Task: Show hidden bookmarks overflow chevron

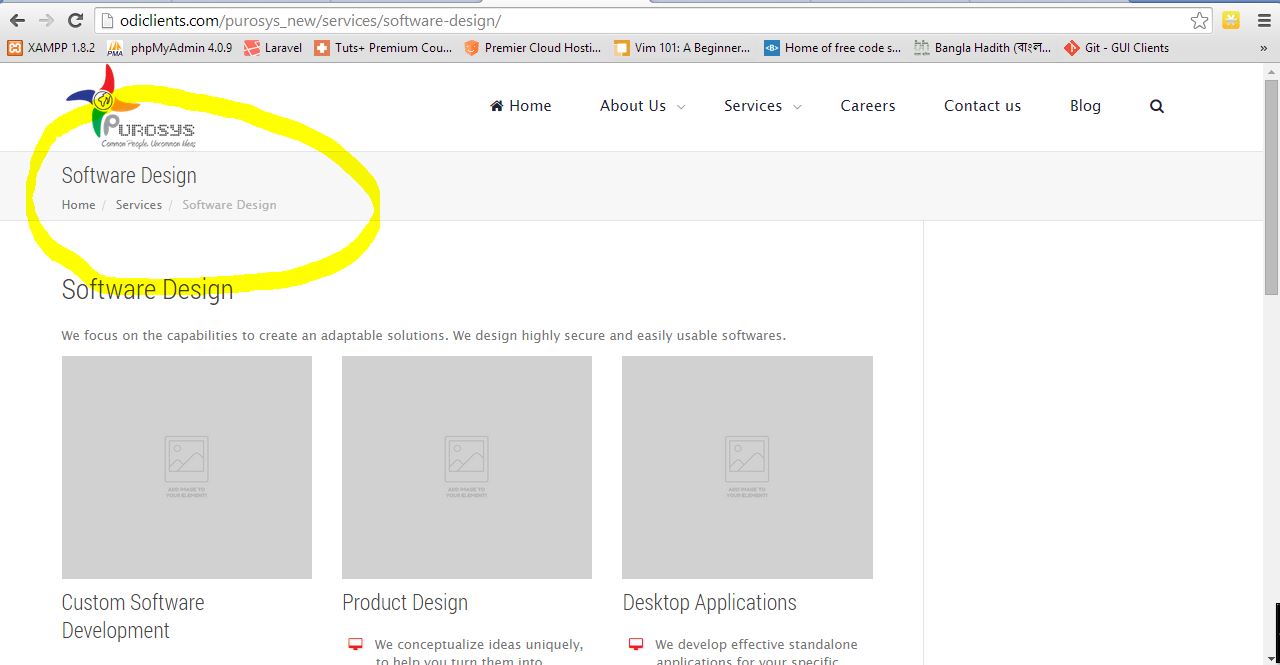Action: click(x=1263, y=48)
